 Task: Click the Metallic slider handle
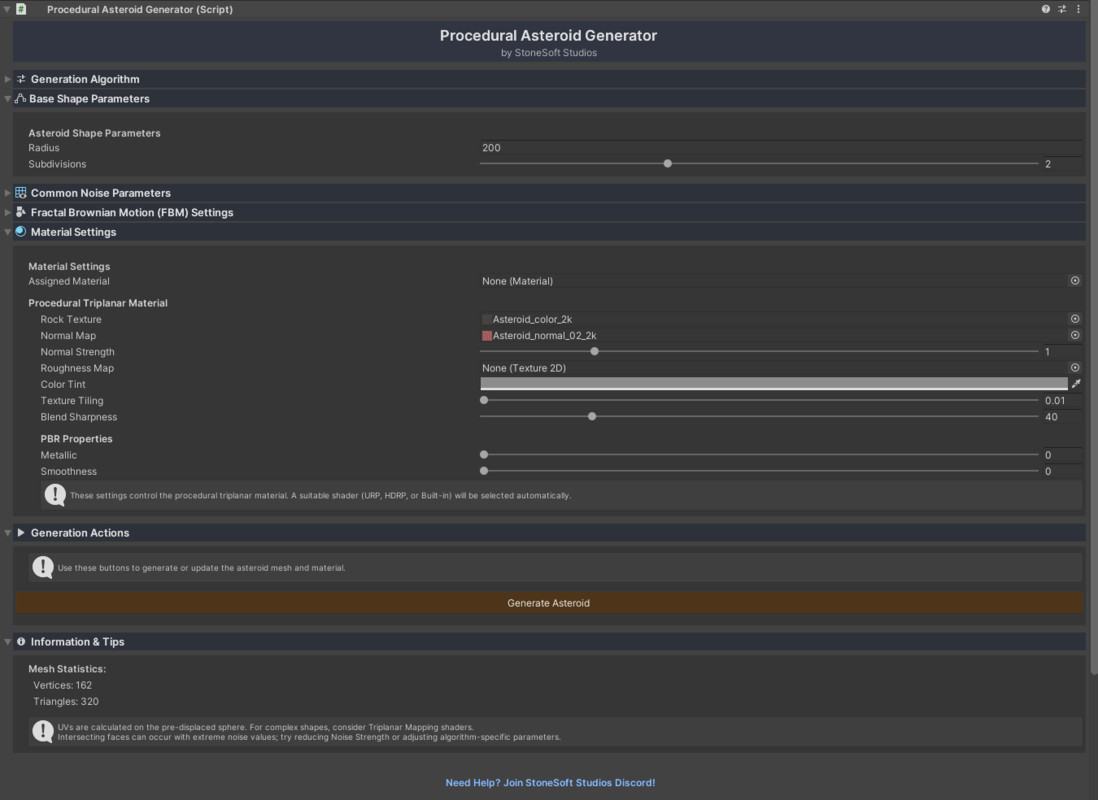(484, 455)
